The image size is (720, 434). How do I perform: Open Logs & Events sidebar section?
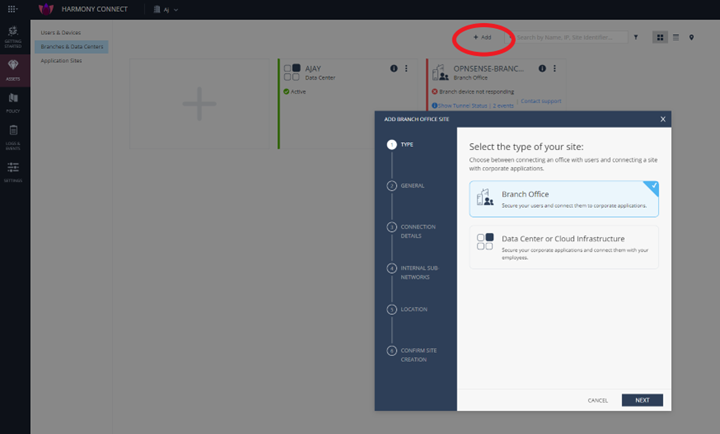point(13,137)
